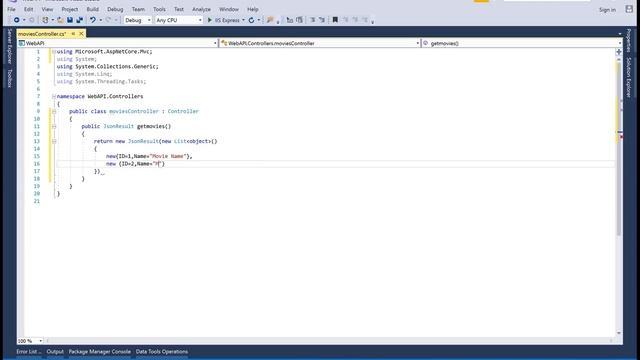Open the Solution Explorer side panel

click(629, 77)
